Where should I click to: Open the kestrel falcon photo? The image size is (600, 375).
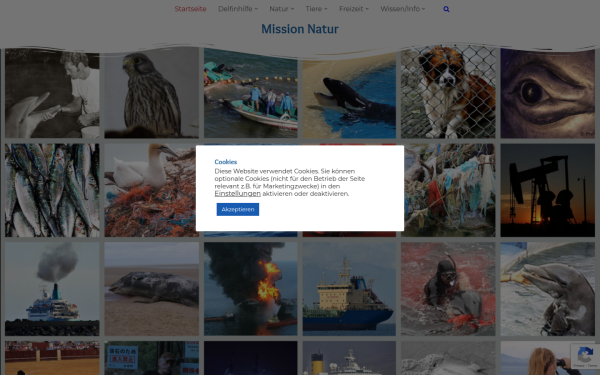[152, 93]
